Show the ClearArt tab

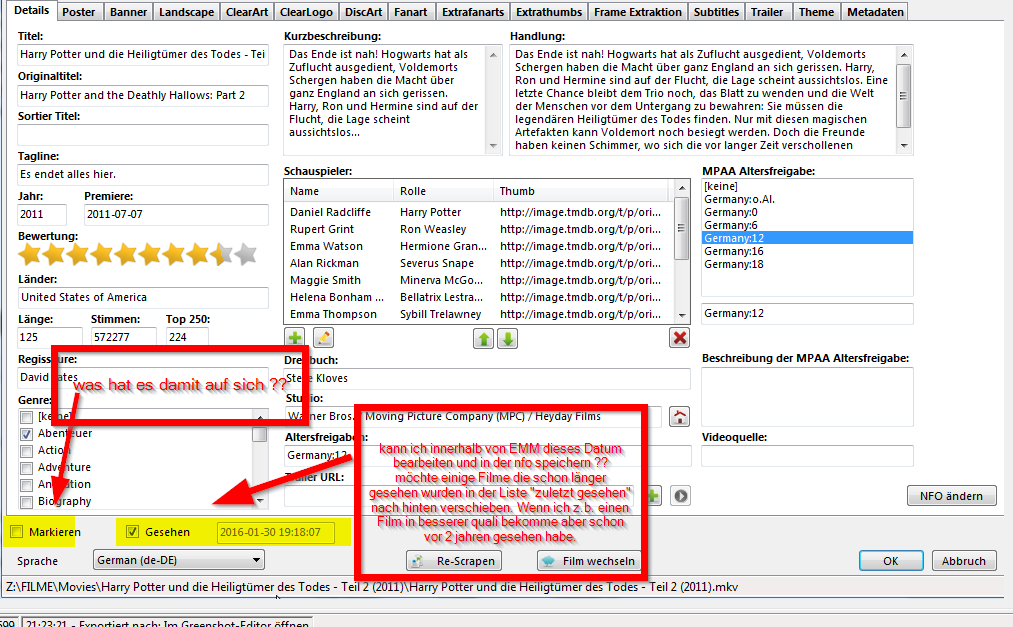point(247,12)
